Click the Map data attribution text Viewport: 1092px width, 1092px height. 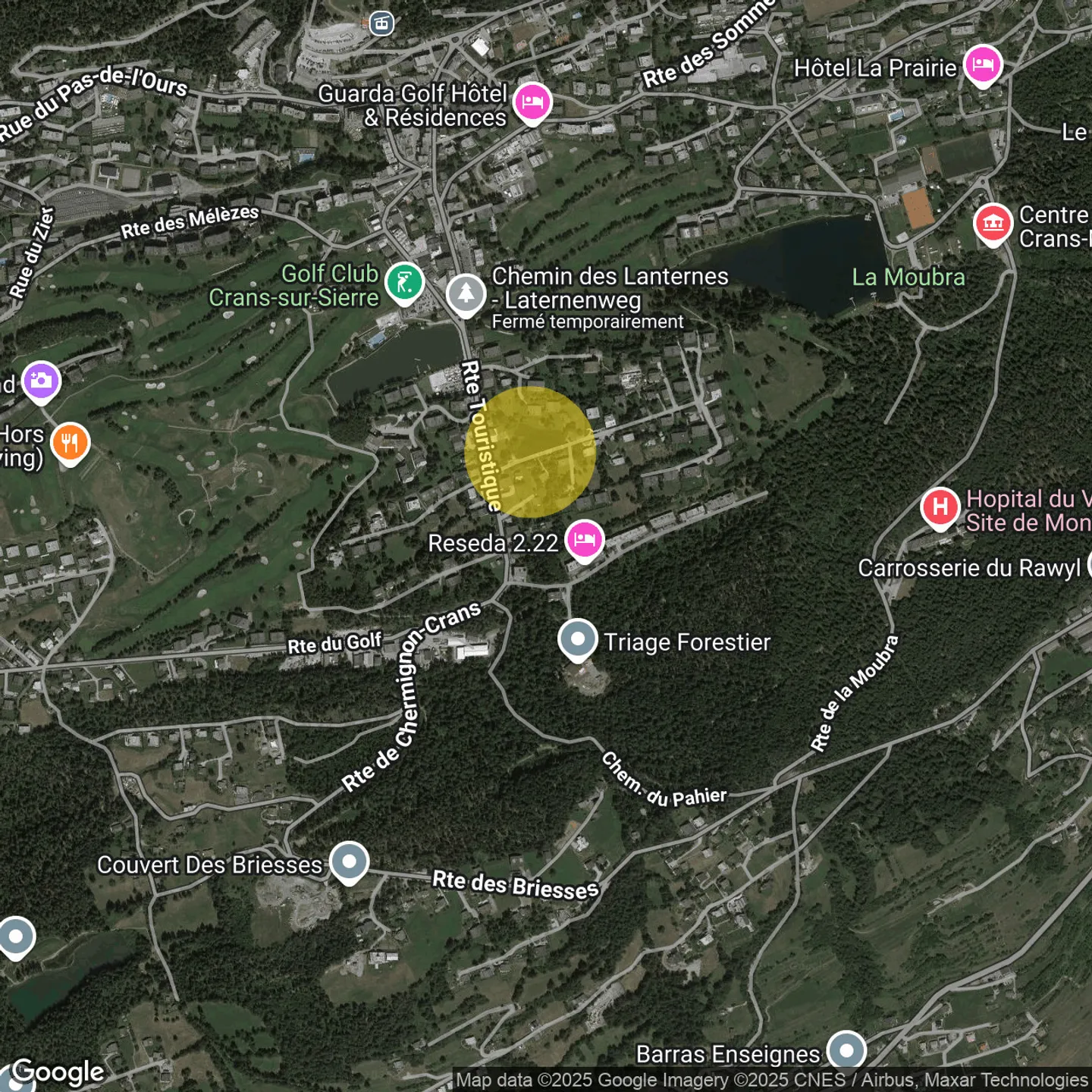(x=771, y=1080)
